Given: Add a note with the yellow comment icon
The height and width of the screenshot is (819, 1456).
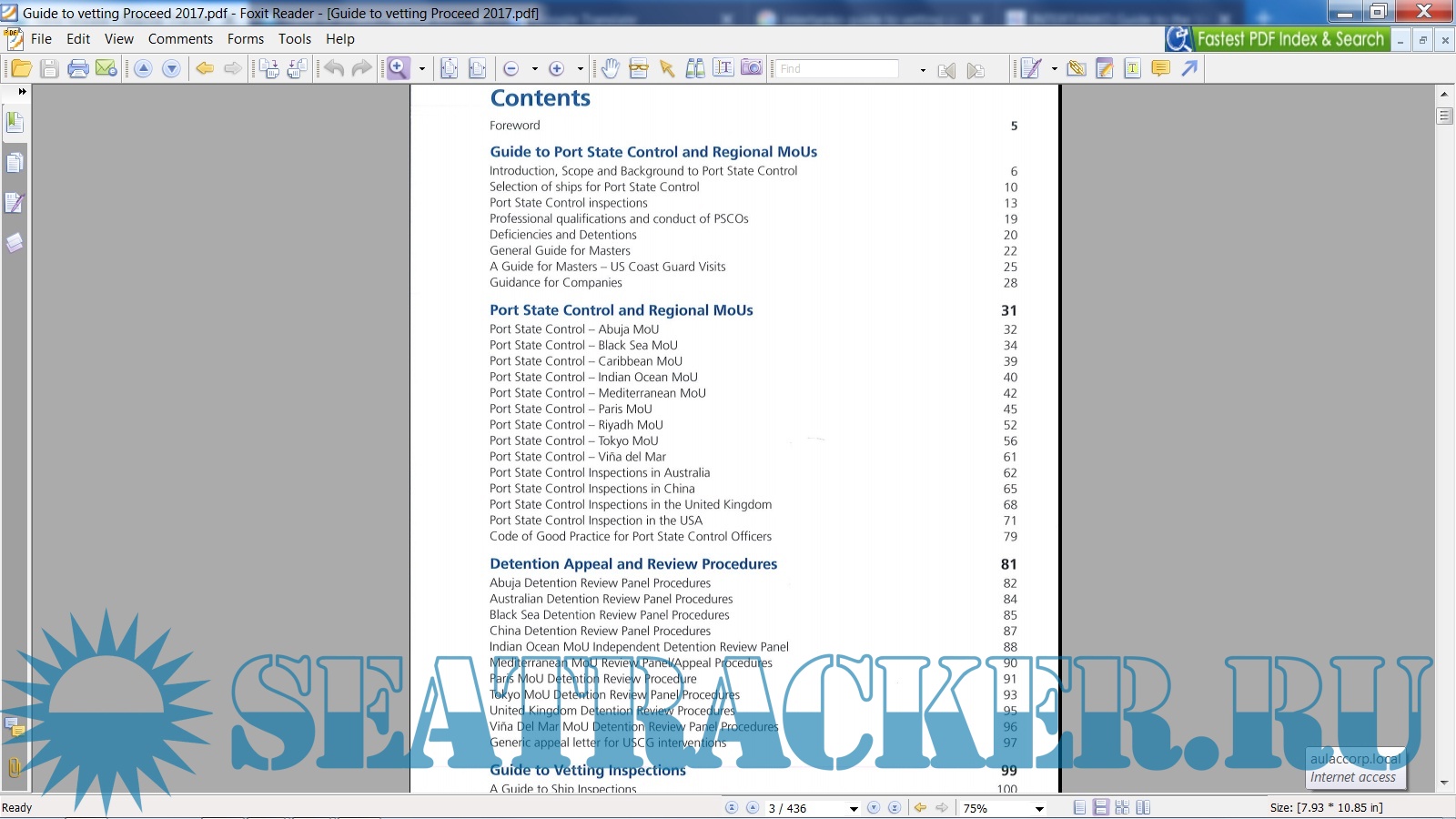Looking at the screenshot, I should click(x=1160, y=68).
